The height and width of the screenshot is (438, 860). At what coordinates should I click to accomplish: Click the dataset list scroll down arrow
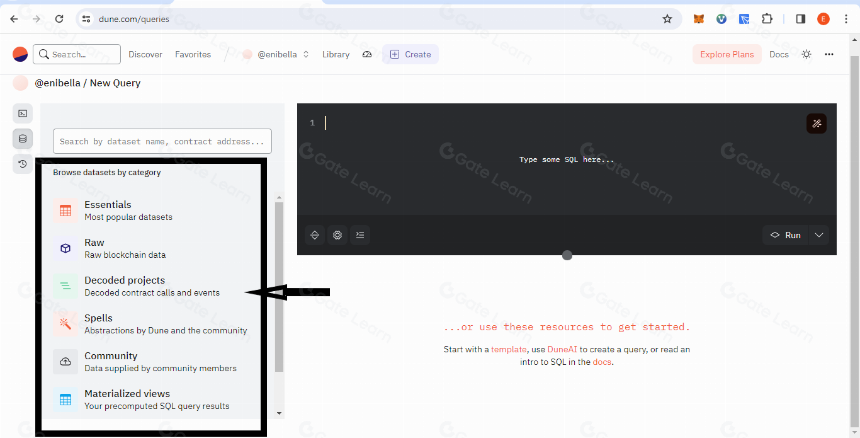tap(279, 413)
